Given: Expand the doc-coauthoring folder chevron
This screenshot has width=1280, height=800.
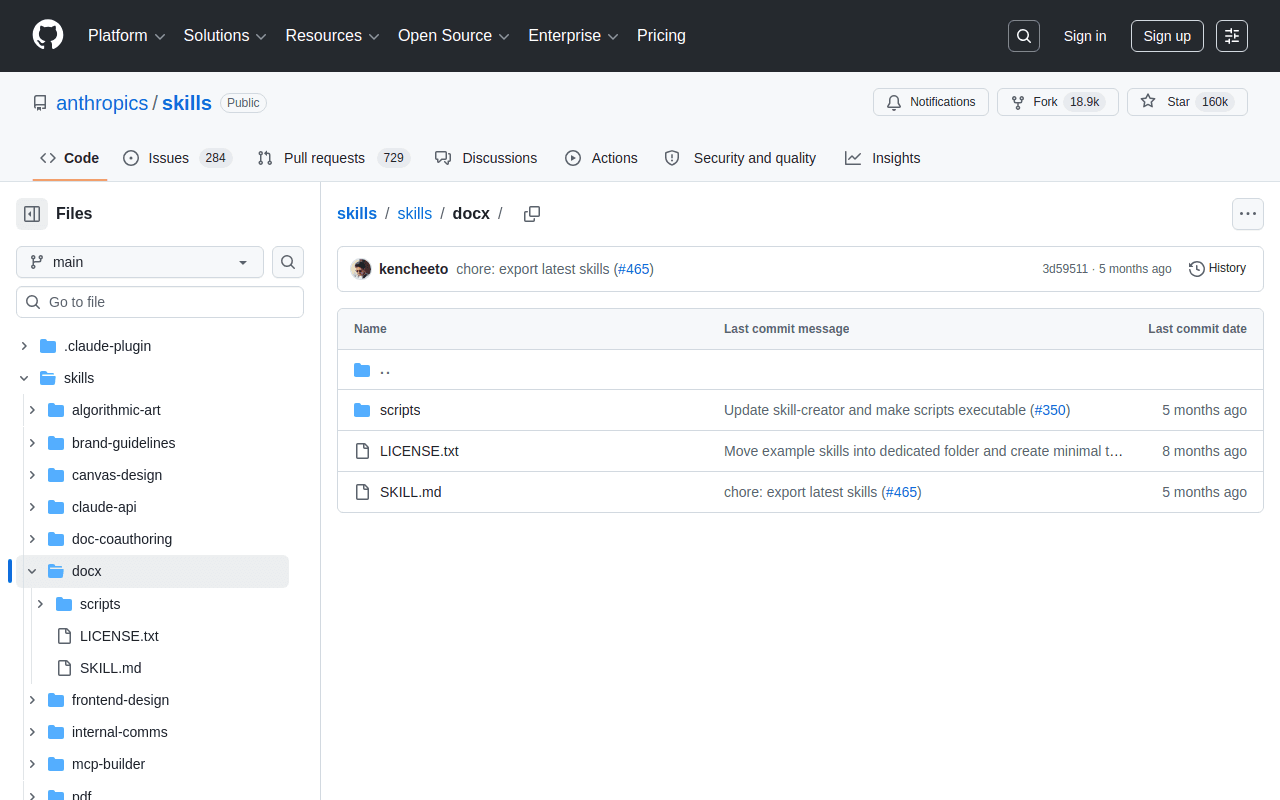Looking at the screenshot, I should tap(32, 539).
